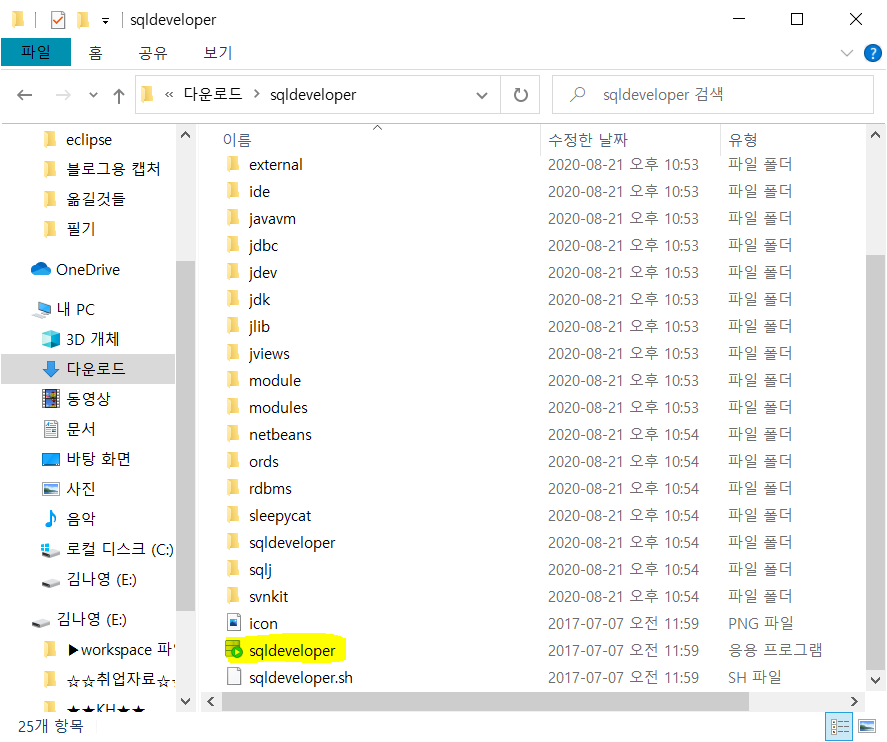Screen dimensions: 887x742
Task: Click the sqldeveloper search box
Action: pyautogui.click(x=713, y=94)
